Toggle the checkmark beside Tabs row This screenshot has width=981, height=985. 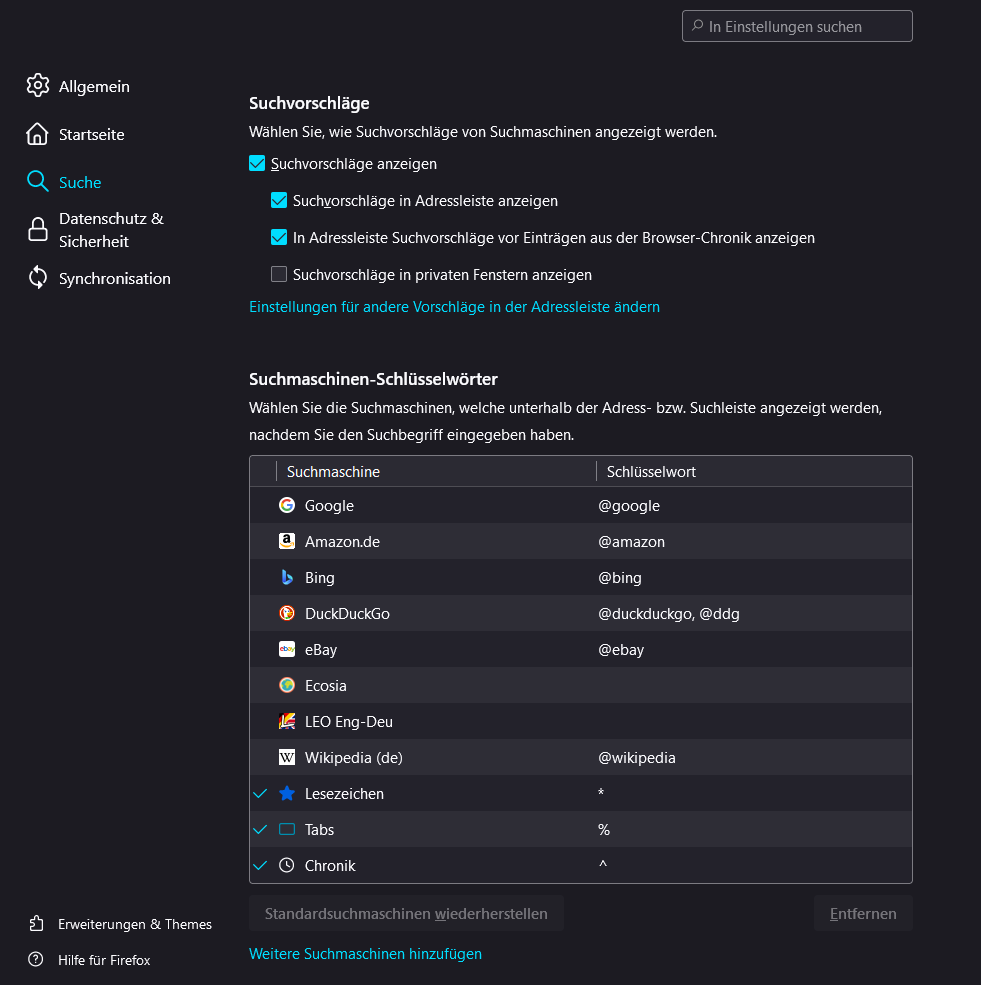pos(260,830)
